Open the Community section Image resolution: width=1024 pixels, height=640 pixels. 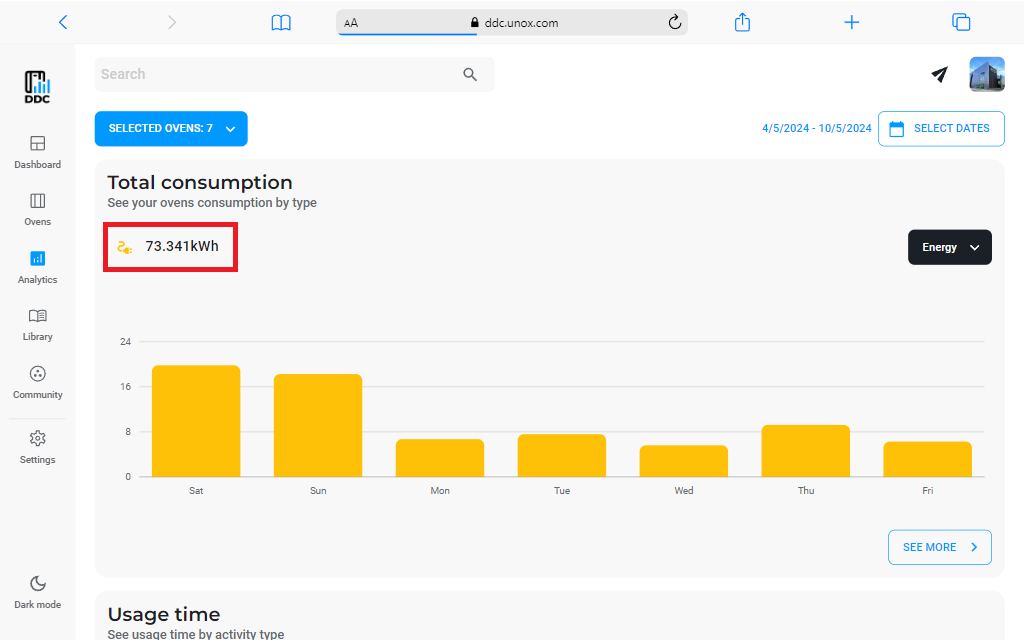(x=37, y=382)
